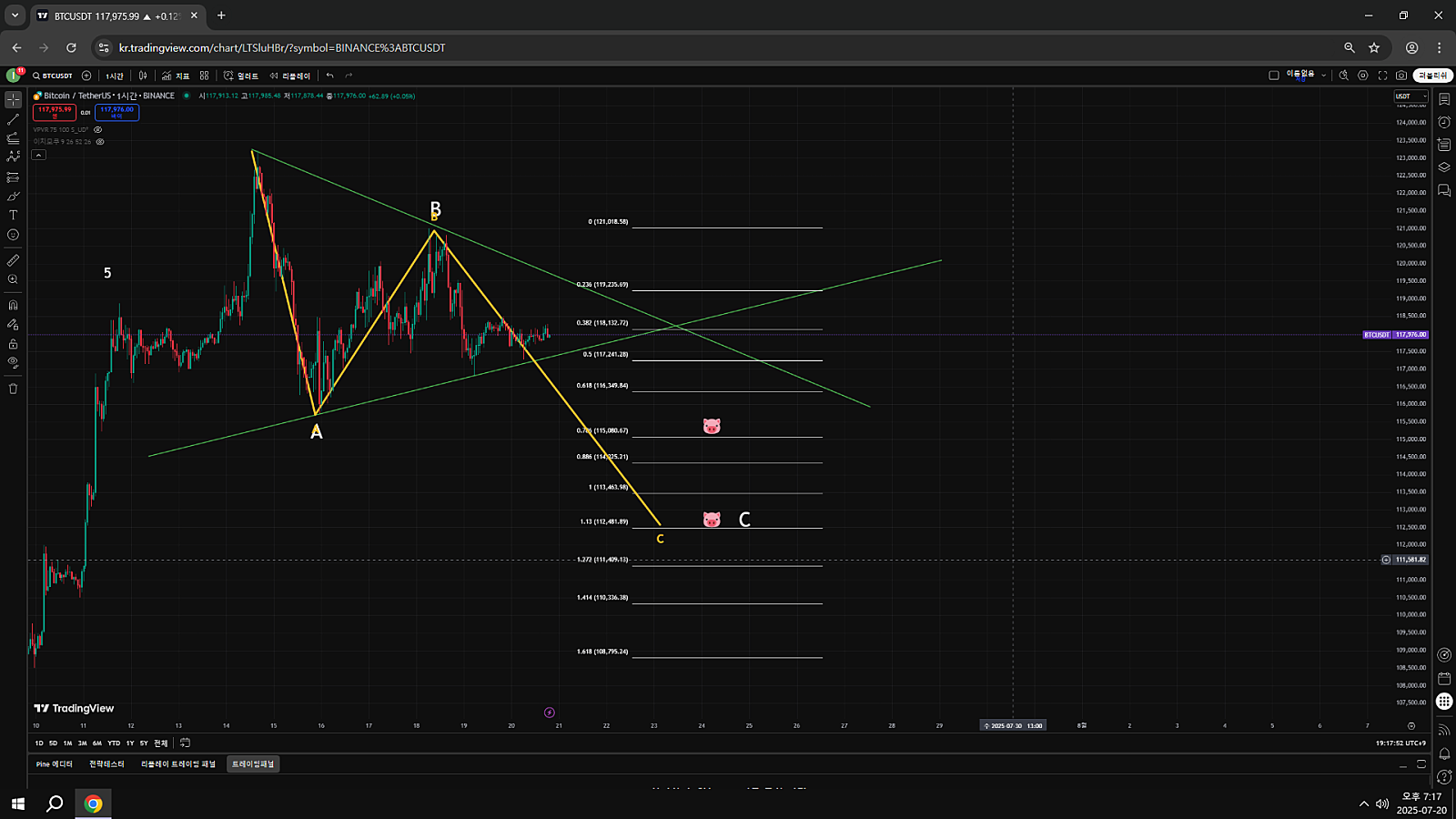Viewport: 1456px width, 819px height.
Task: Collapse the indicator legend arrow
Action: [x=38, y=155]
